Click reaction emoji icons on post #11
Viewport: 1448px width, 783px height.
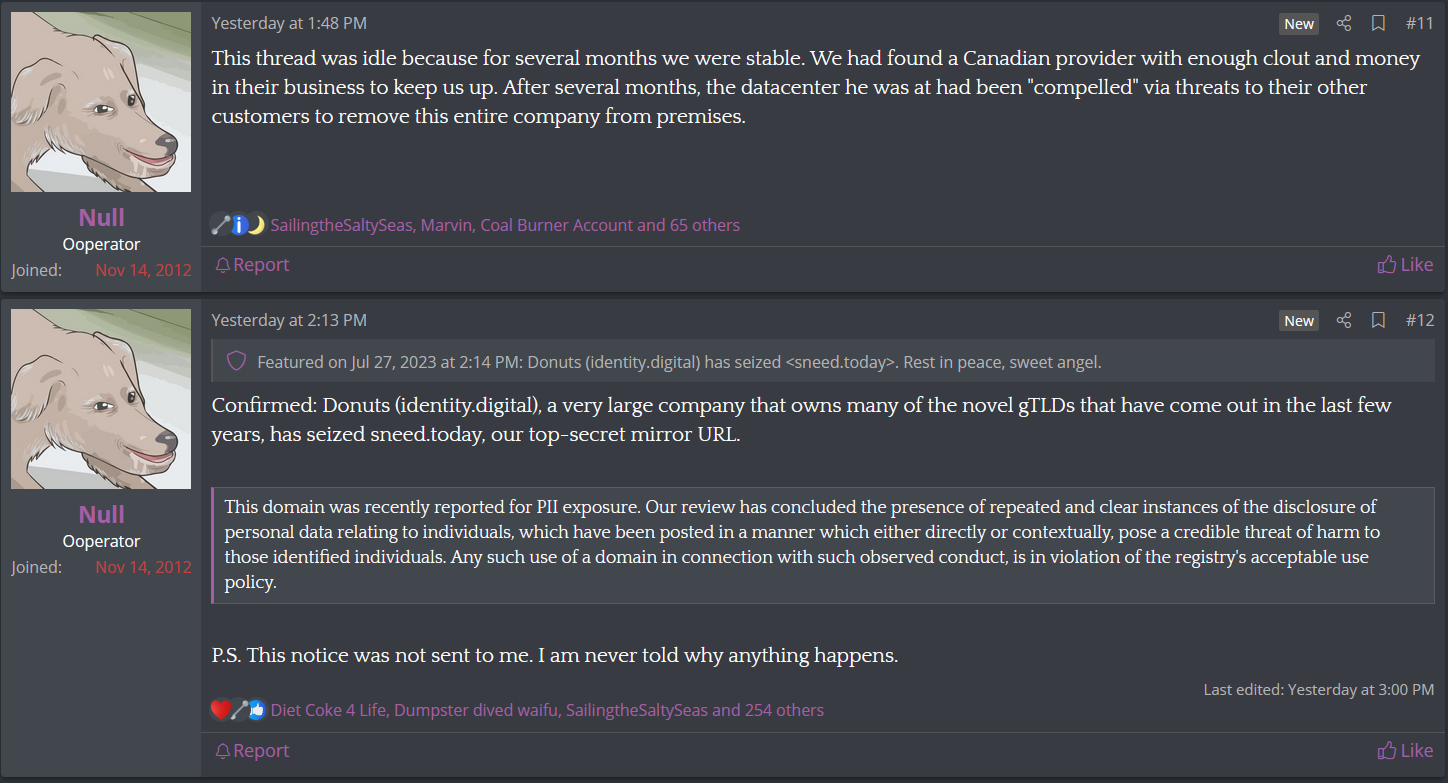click(239, 225)
